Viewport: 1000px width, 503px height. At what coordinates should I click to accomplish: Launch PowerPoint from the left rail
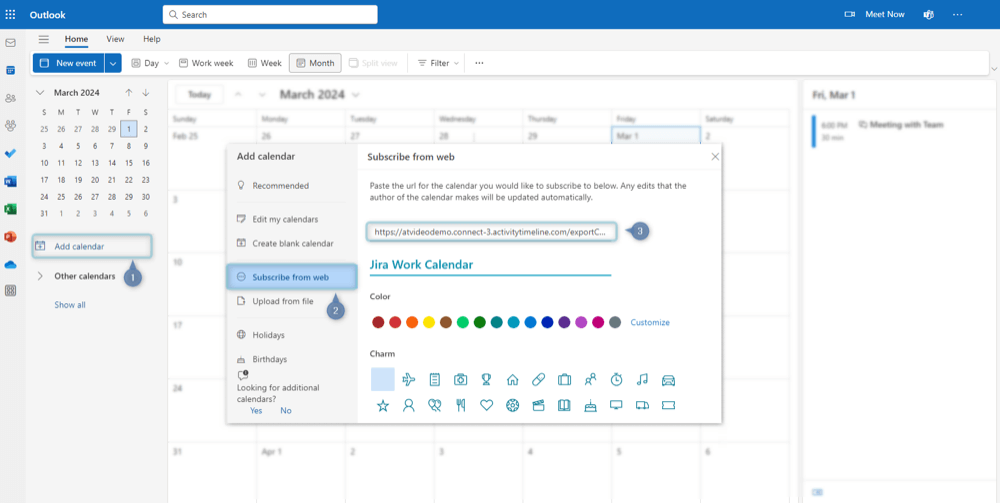coord(10,237)
